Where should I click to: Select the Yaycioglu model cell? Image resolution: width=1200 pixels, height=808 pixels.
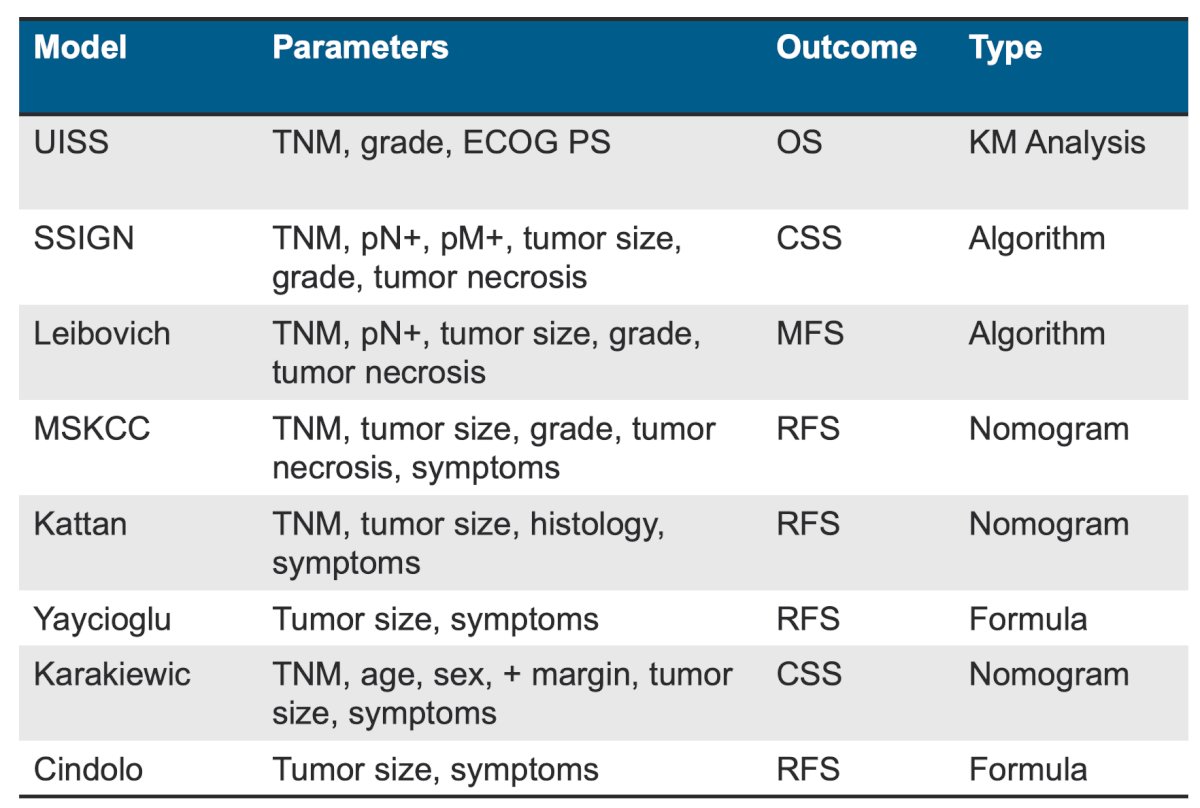(102, 619)
